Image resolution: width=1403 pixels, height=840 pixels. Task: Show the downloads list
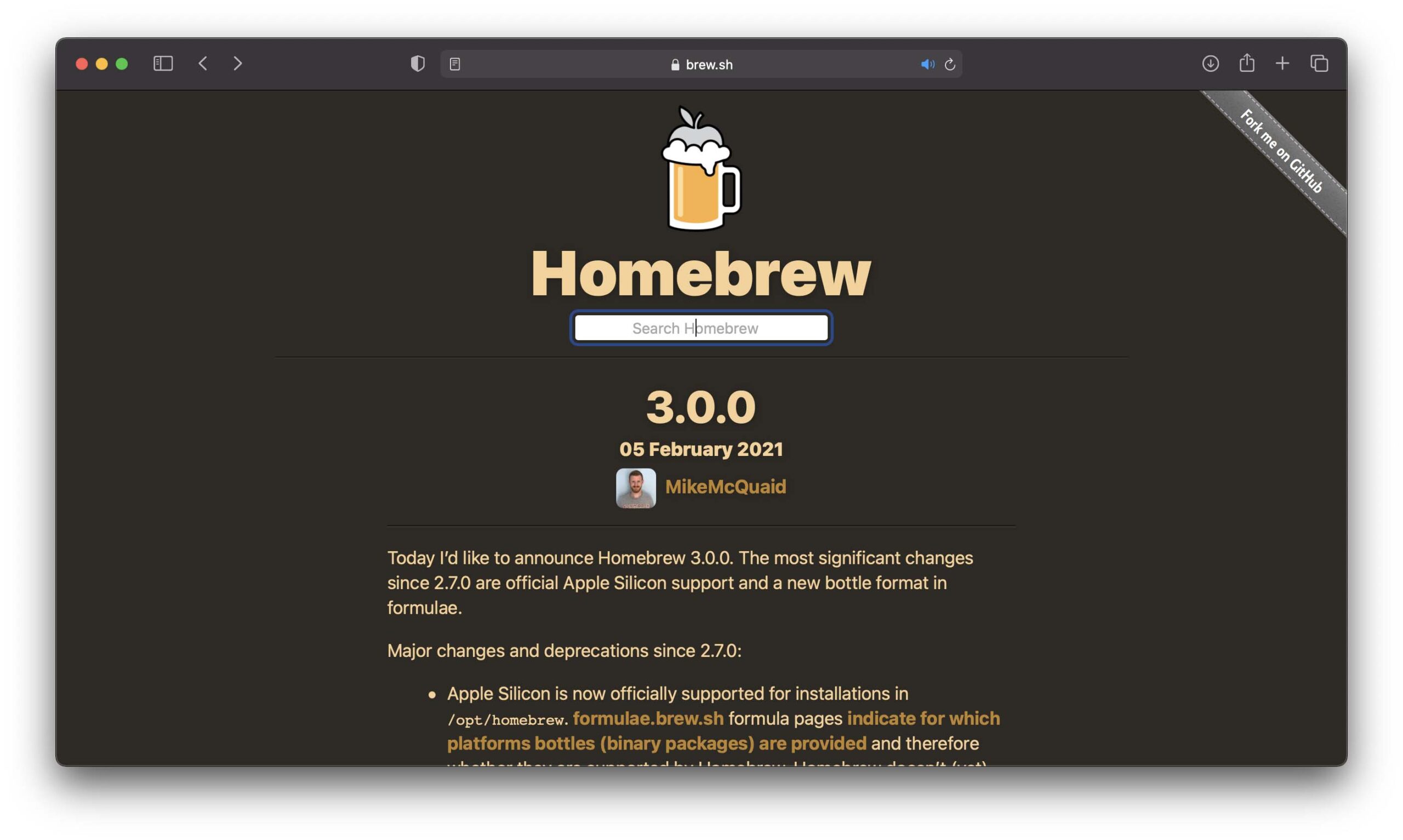[x=1210, y=64]
